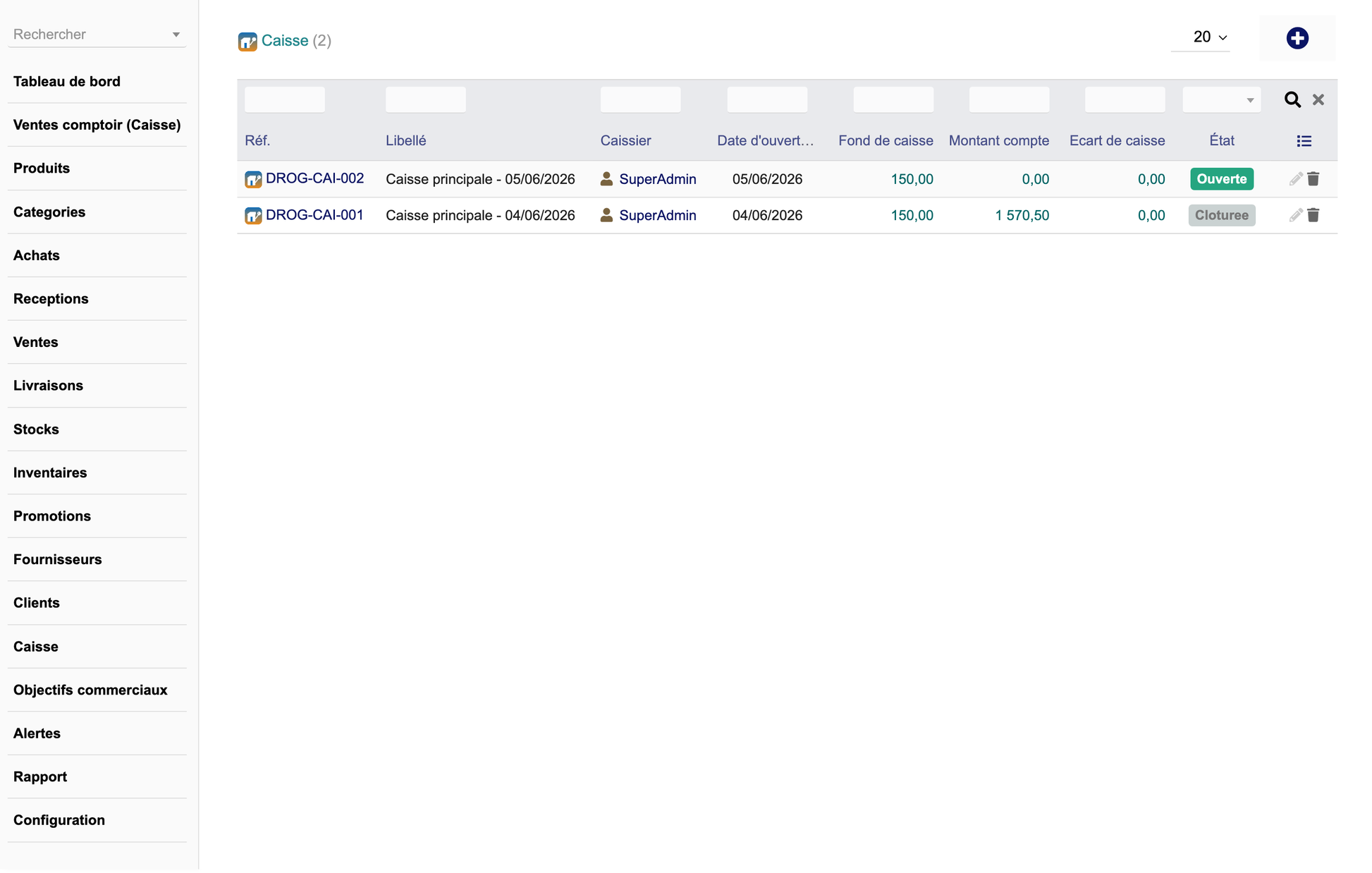
Task: Open the État filter dropdown
Action: [x=1221, y=99]
